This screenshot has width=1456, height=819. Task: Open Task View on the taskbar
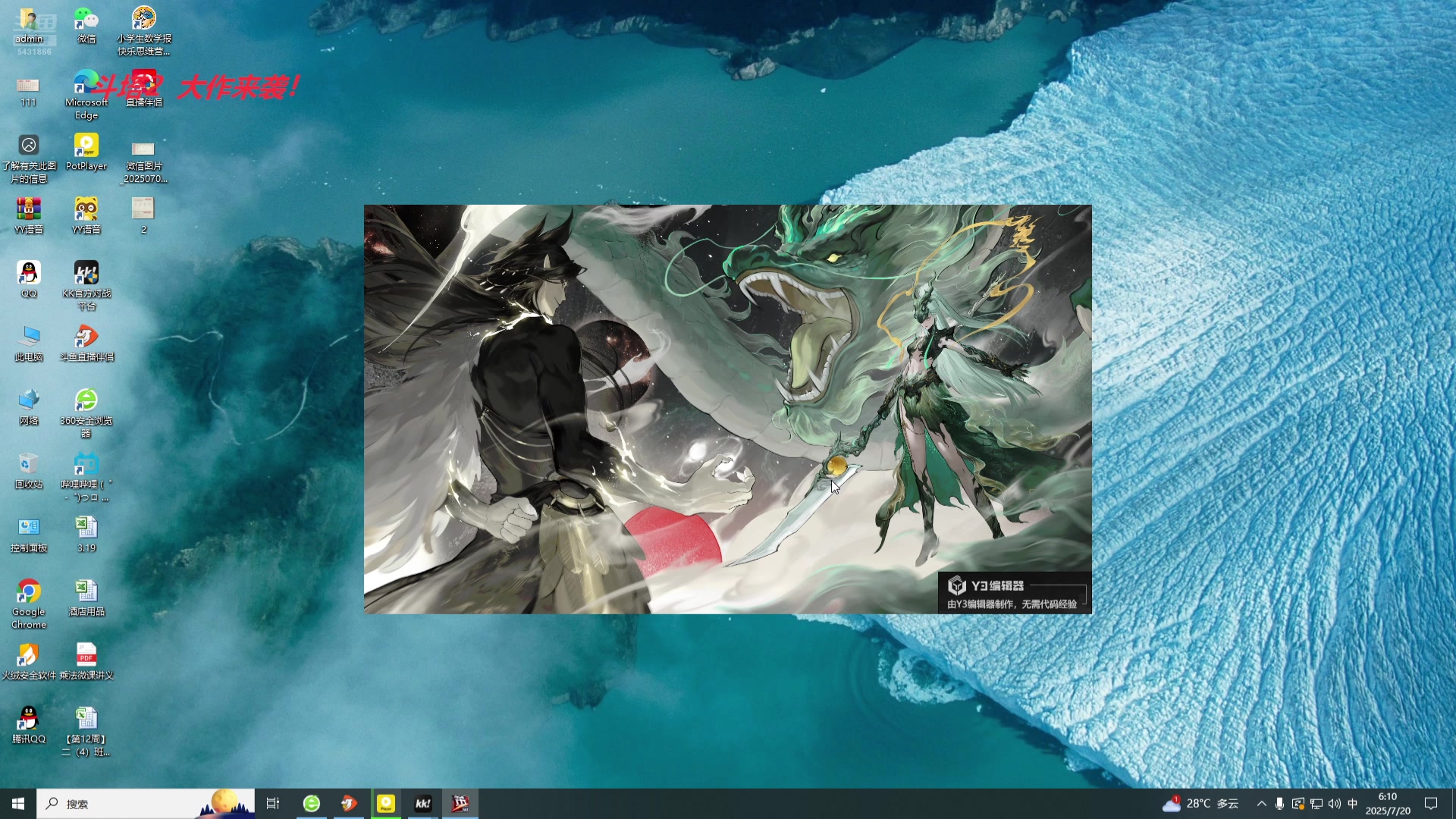click(273, 804)
